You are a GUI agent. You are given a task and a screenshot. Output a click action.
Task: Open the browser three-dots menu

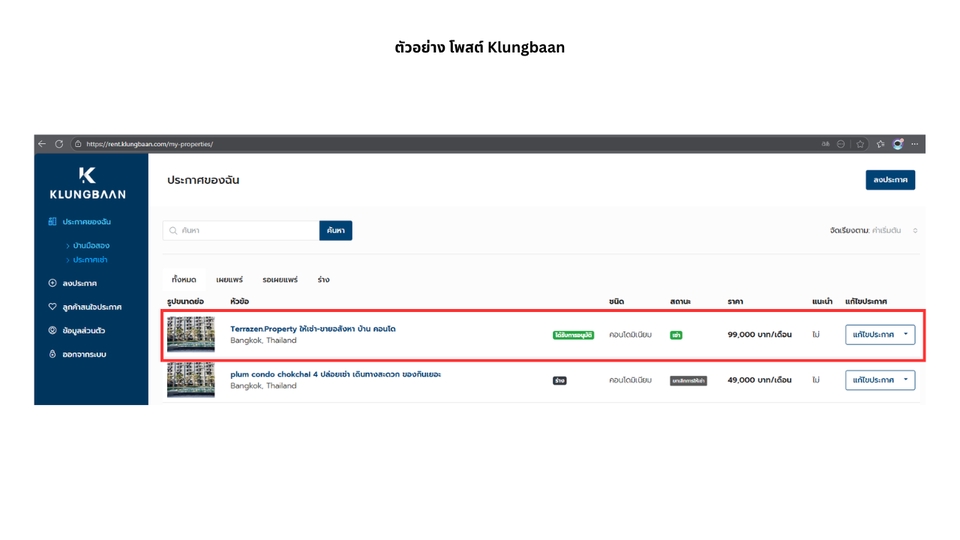914,144
